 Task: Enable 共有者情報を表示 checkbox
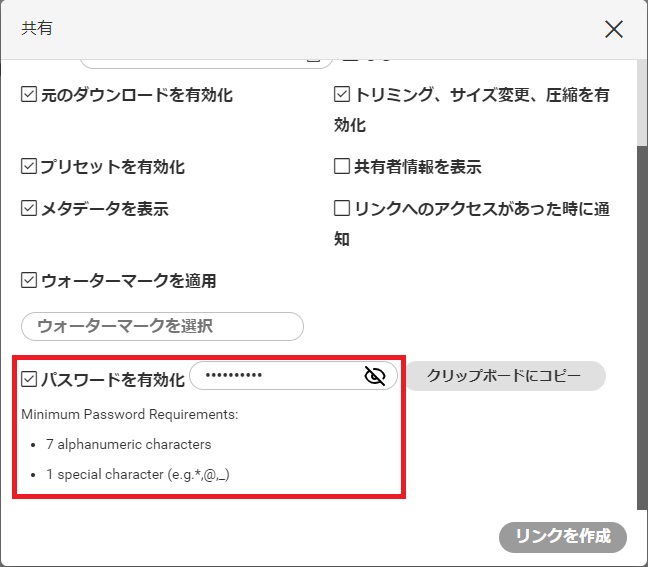[x=342, y=167]
